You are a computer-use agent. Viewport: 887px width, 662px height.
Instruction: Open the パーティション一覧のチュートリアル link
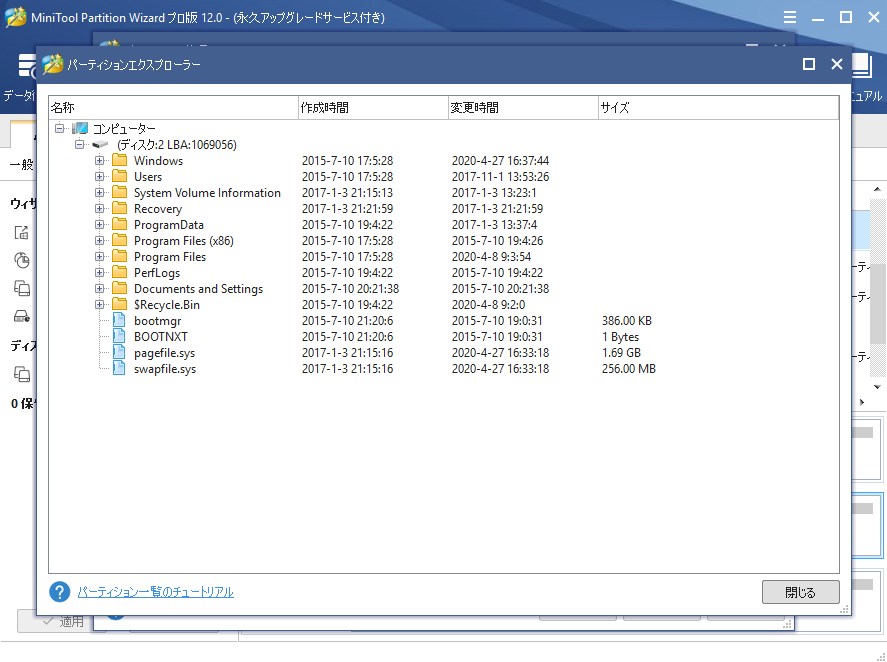[155, 592]
